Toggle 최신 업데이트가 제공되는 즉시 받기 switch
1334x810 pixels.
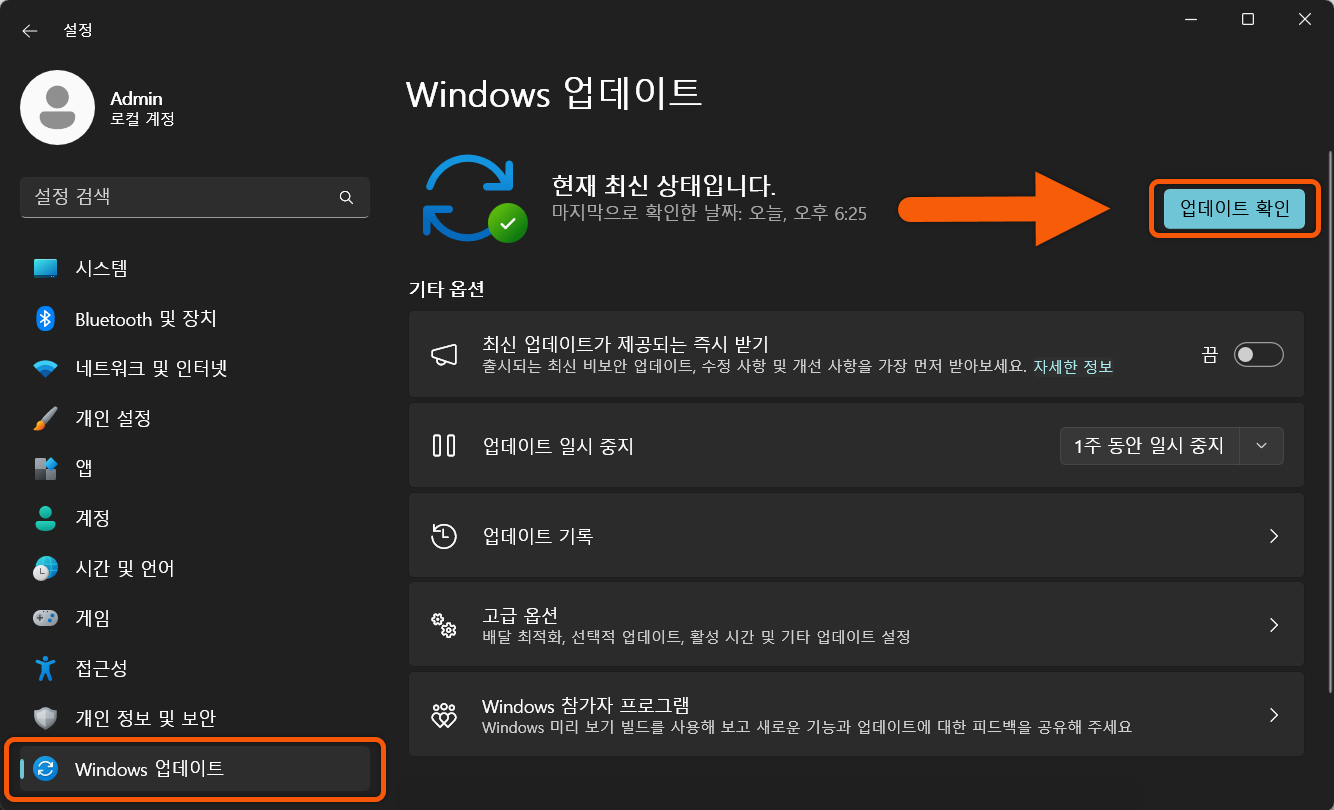point(1258,354)
